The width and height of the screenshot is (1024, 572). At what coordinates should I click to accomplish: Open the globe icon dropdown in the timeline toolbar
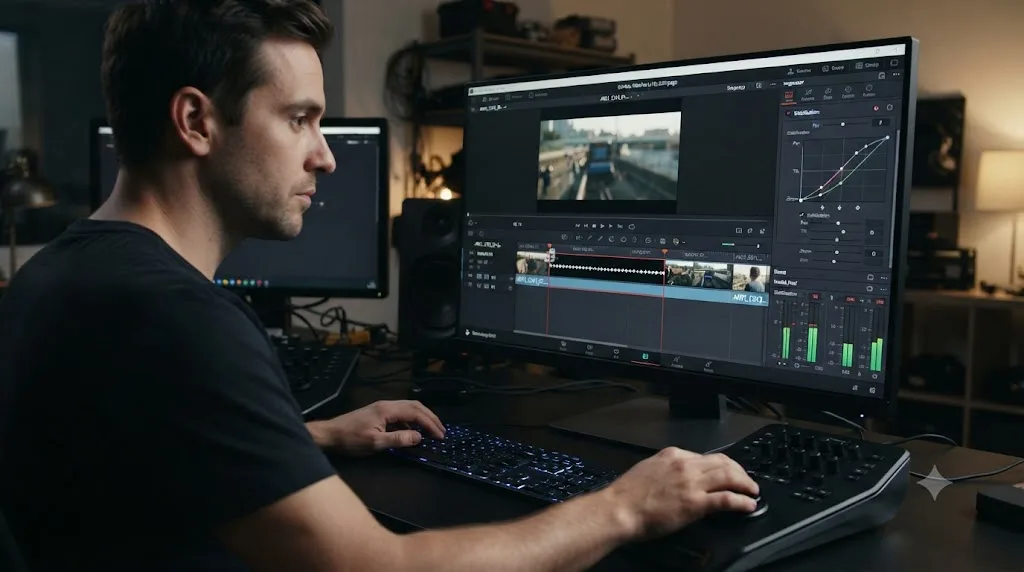[677, 242]
